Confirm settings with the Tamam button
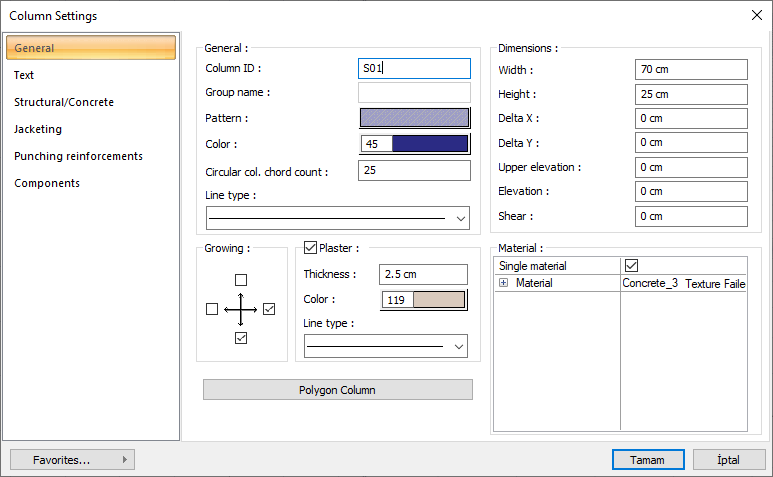Screen dimensions: 773x477 pos(648,460)
